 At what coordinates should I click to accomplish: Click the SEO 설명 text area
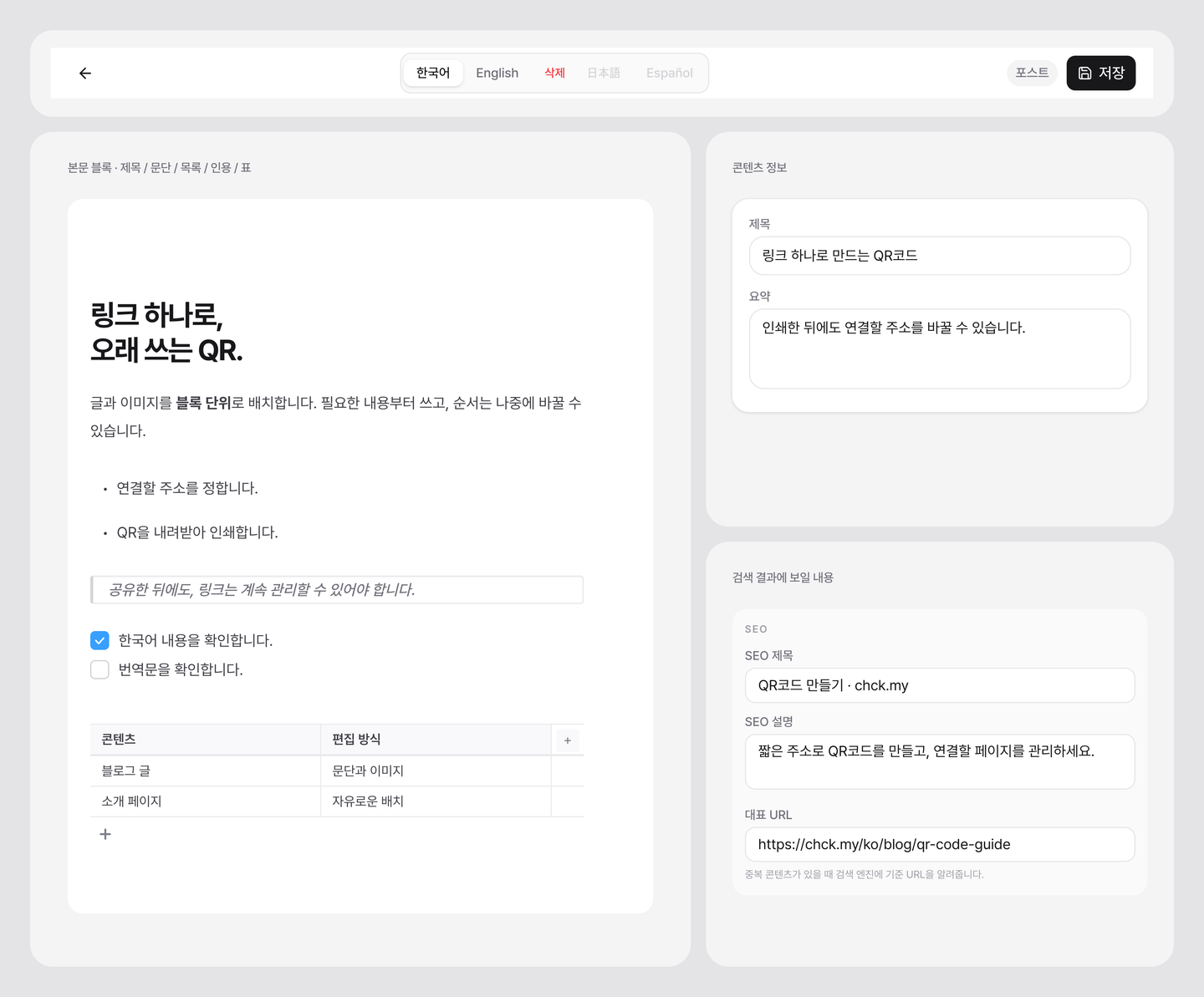940,761
